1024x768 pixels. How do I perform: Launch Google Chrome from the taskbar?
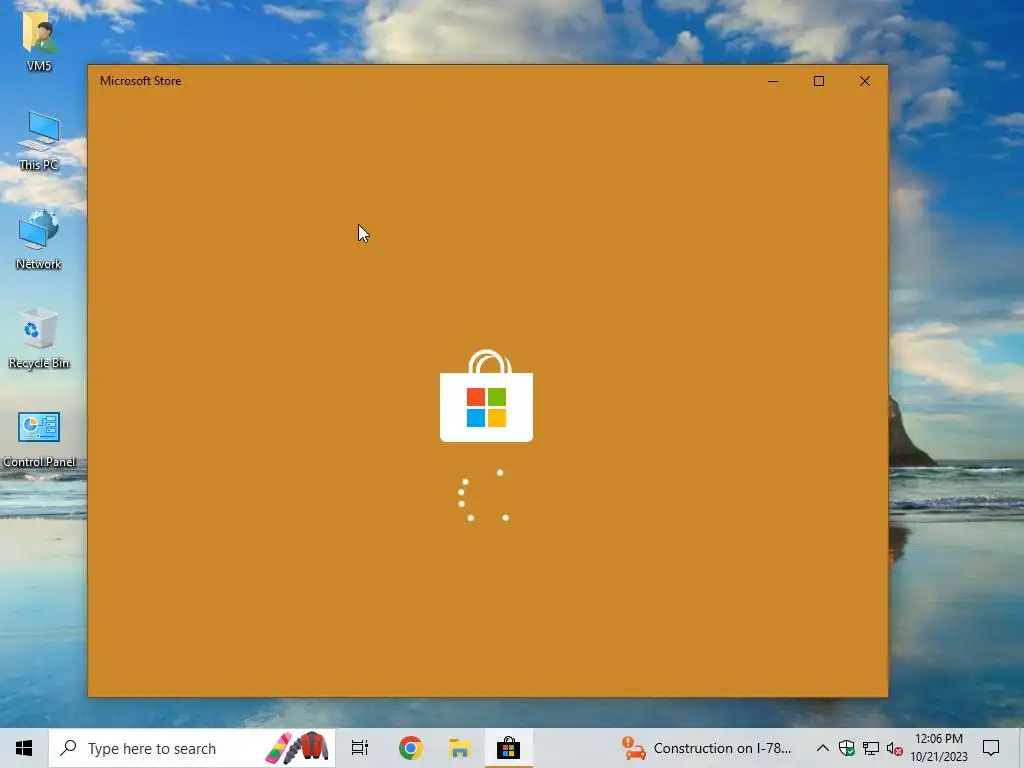click(411, 748)
